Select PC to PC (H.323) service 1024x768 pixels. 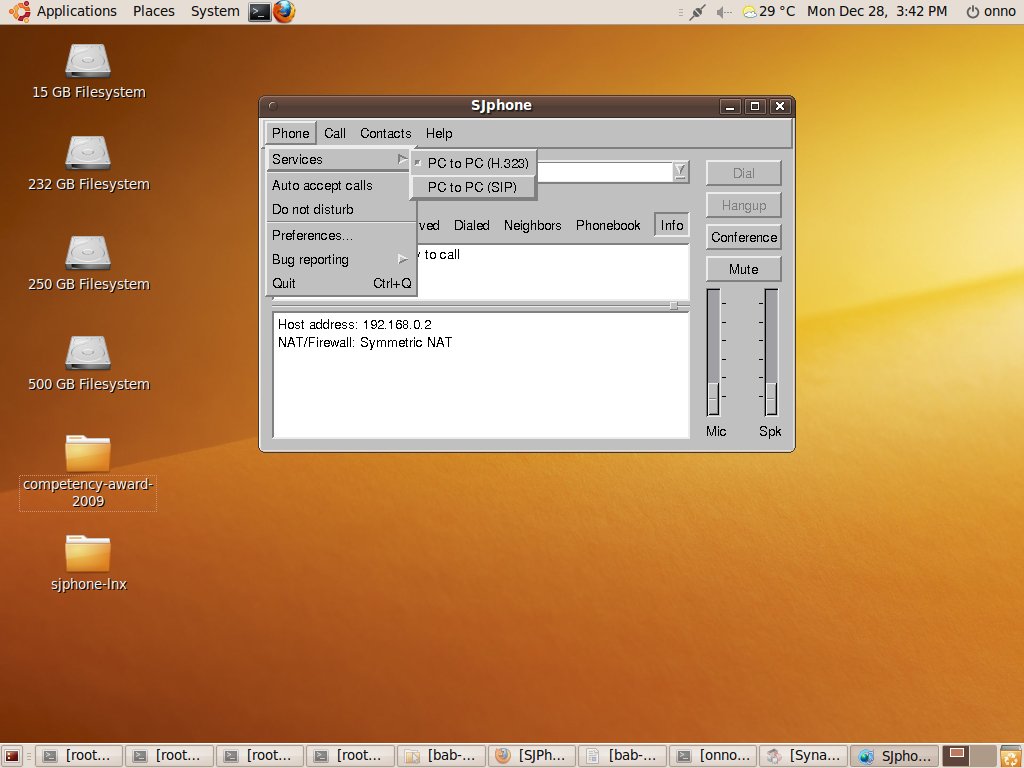point(477,163)
